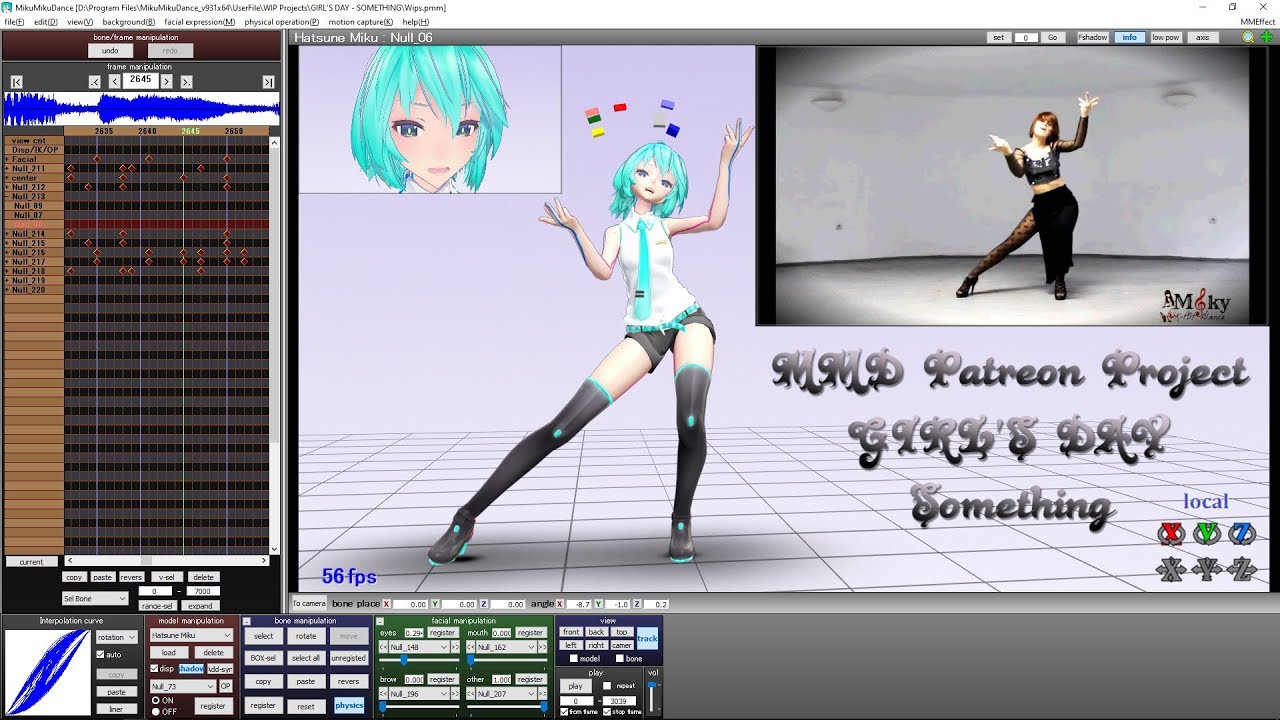Toggle the stop flame checkbox

click(x=608, y=712)
